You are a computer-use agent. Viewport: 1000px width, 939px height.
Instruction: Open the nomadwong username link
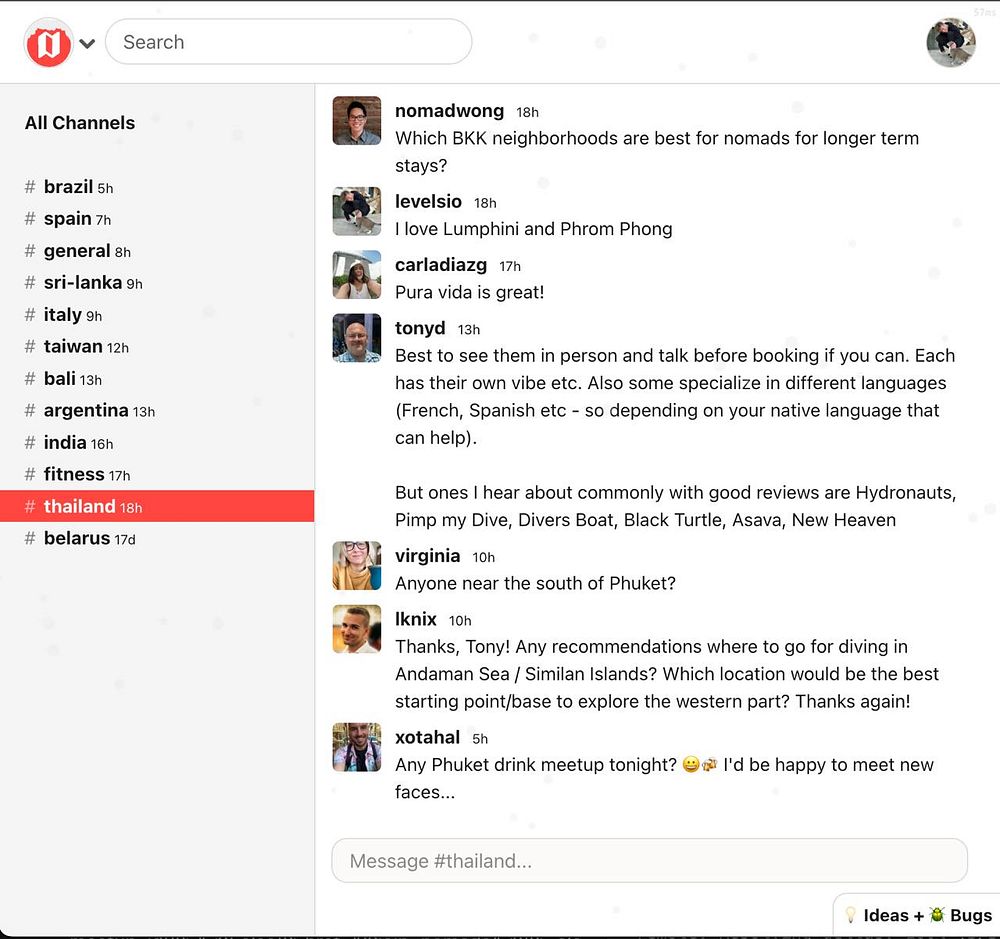click(449, 111)
